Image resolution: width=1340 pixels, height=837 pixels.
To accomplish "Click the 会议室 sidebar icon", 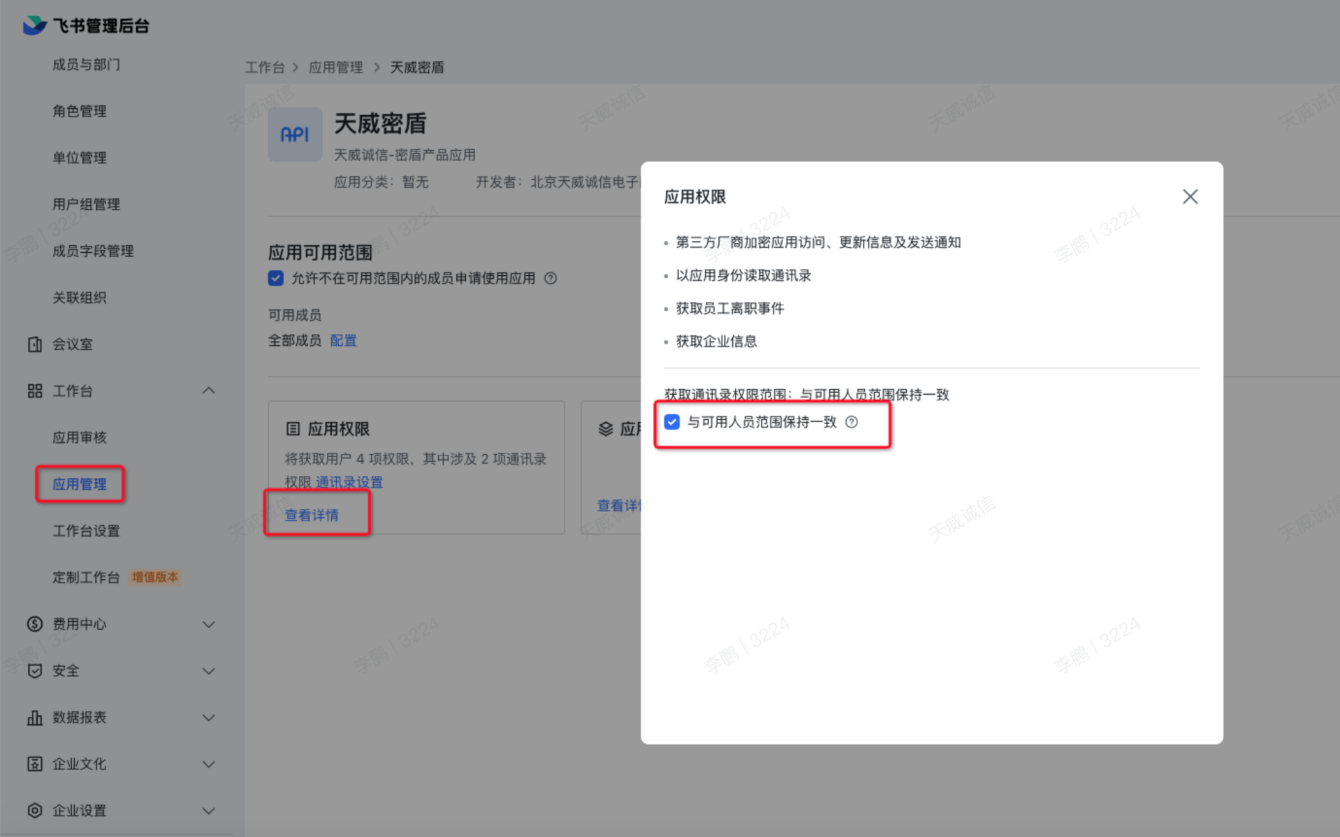I will [35, 344].
